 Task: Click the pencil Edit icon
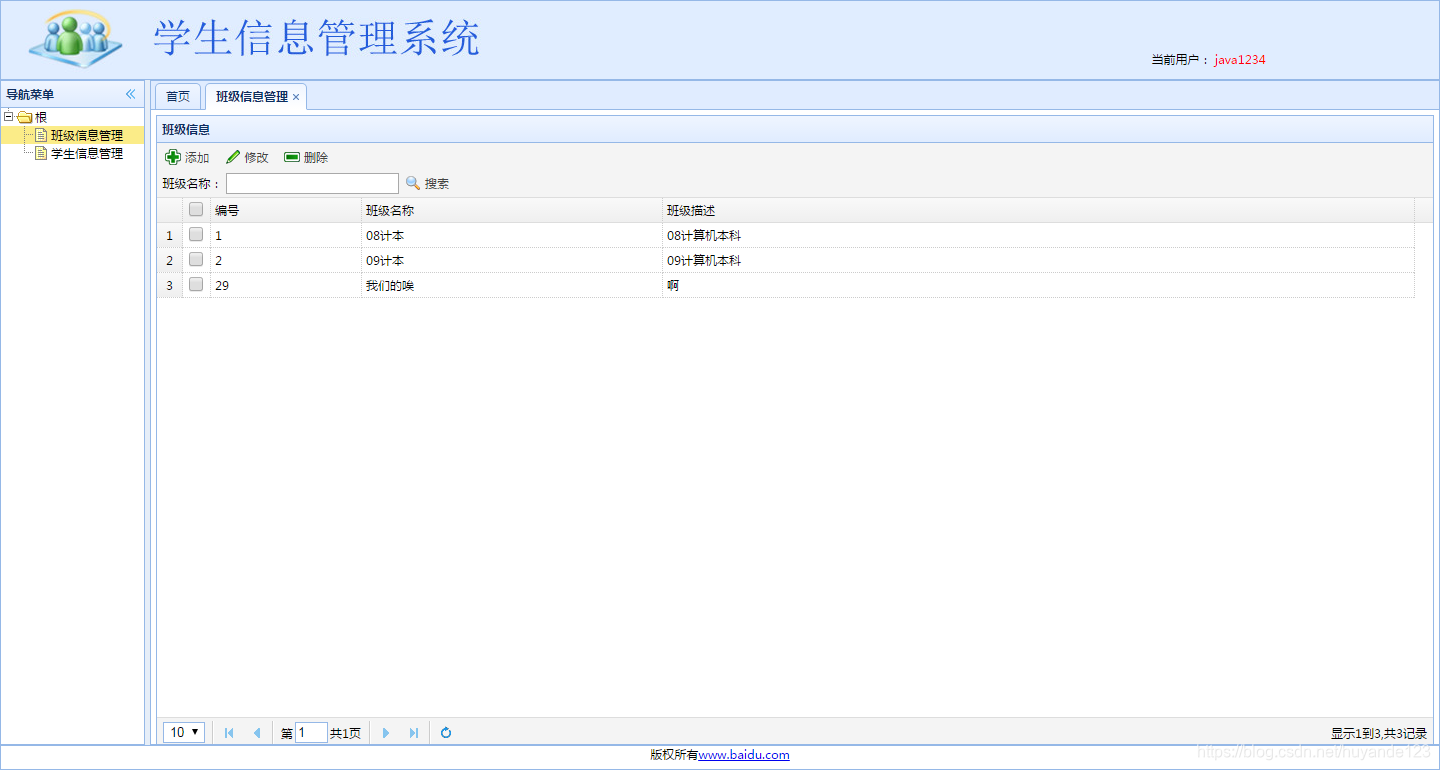click(x=233, y=157)
